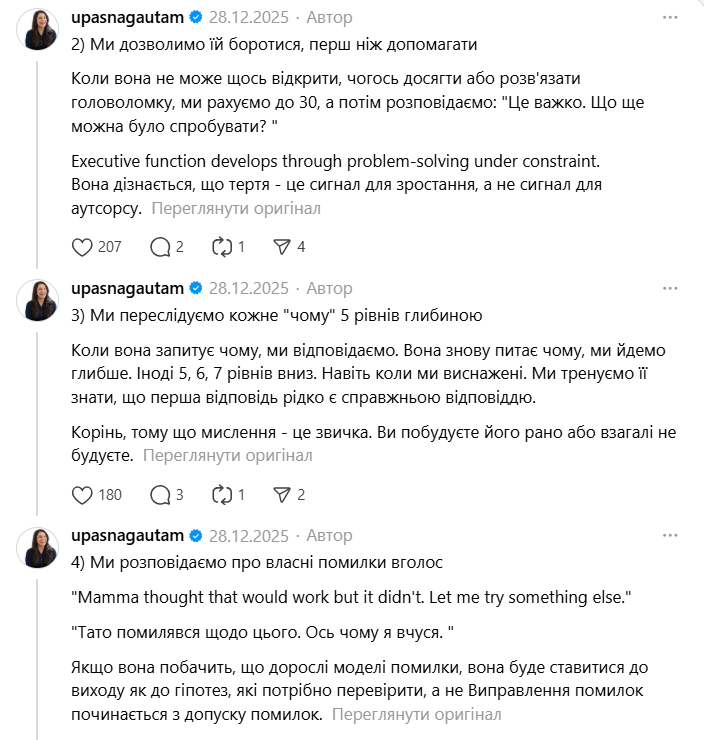View the original of the post about mistakes
Screen dimensions: 704x740
416,715
